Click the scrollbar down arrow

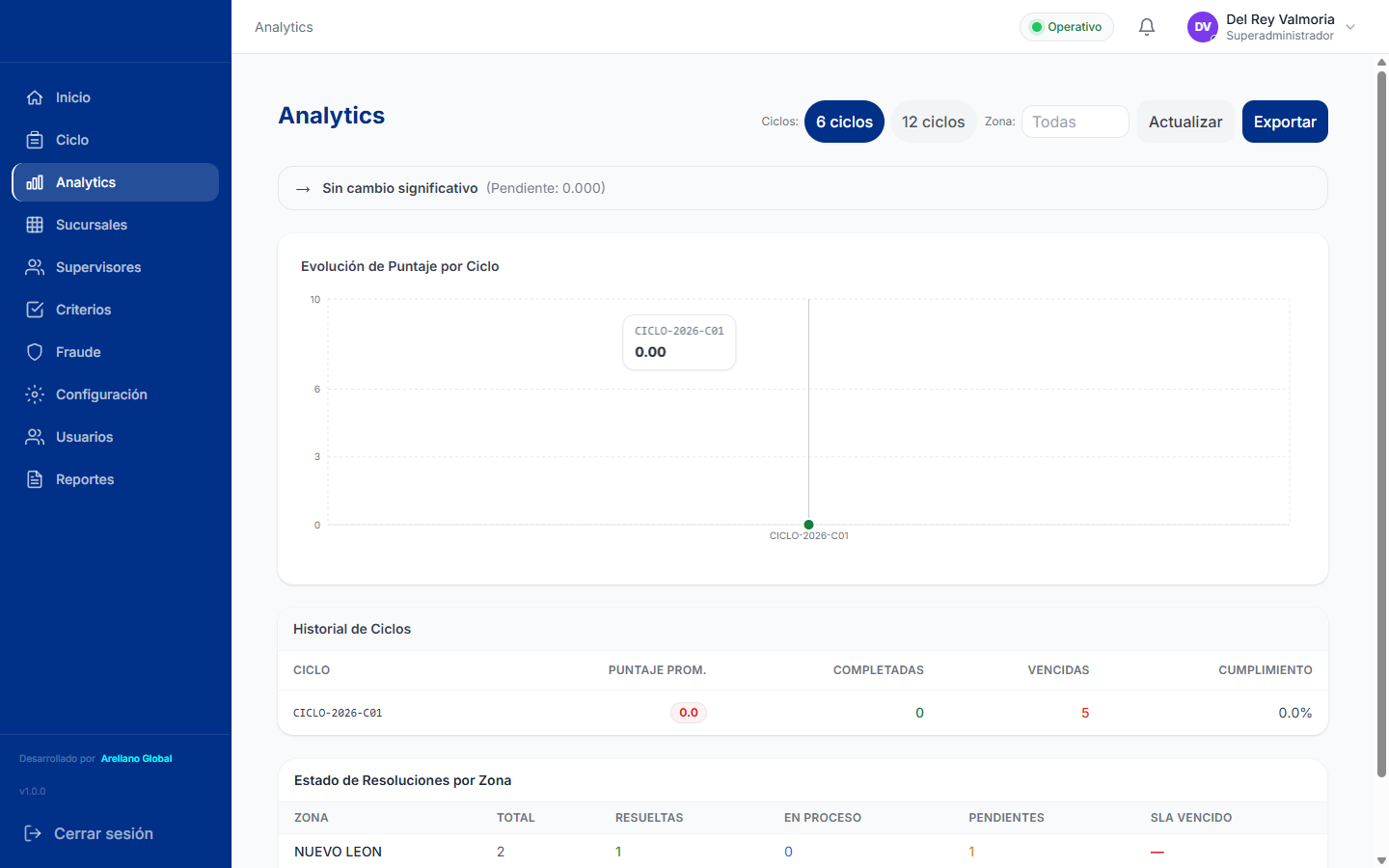coord(1381,860)
